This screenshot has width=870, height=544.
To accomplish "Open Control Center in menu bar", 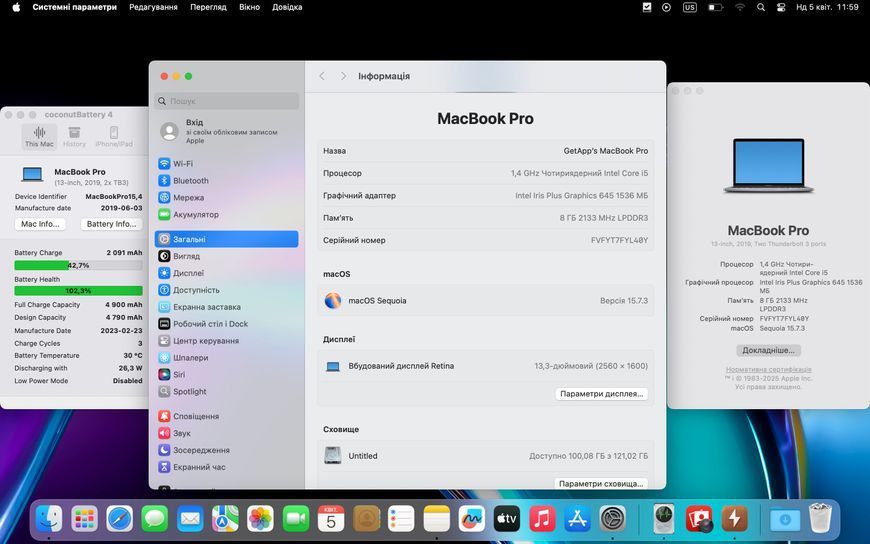I will coord(781,7).
